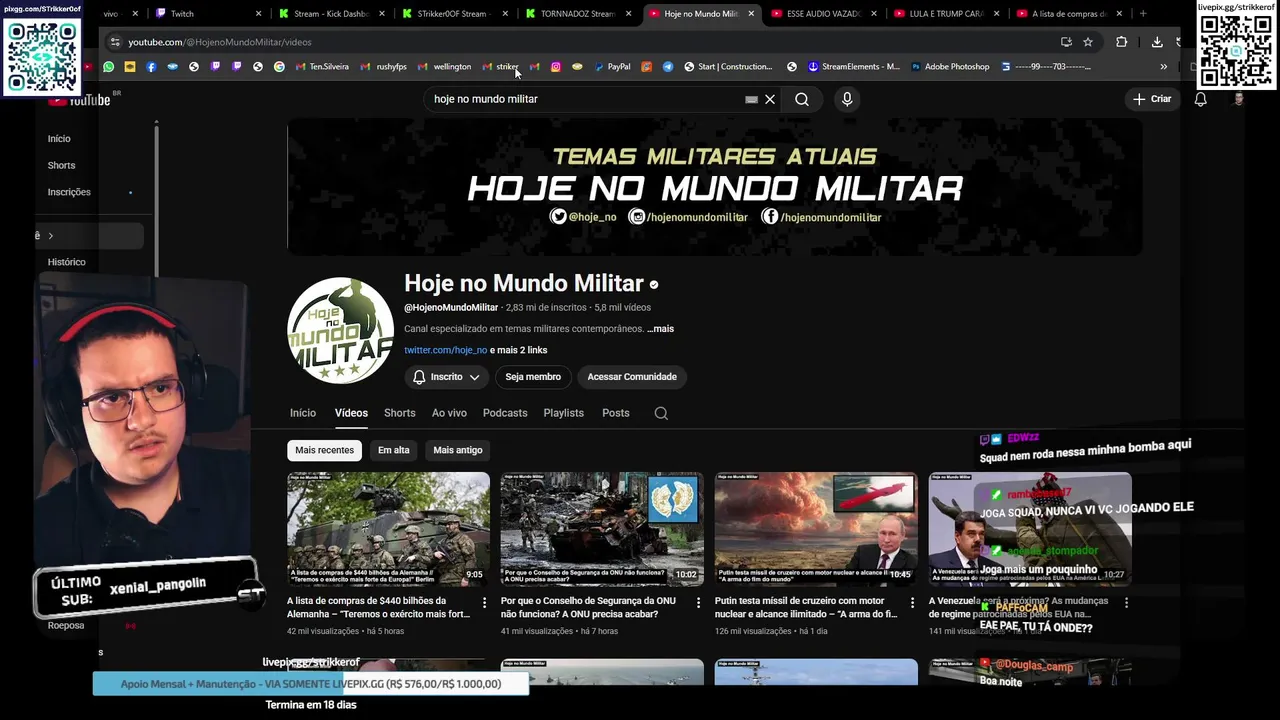Open Histórico in YouTube sidebar
The image size is (1280, 720).
coord(67,262)
